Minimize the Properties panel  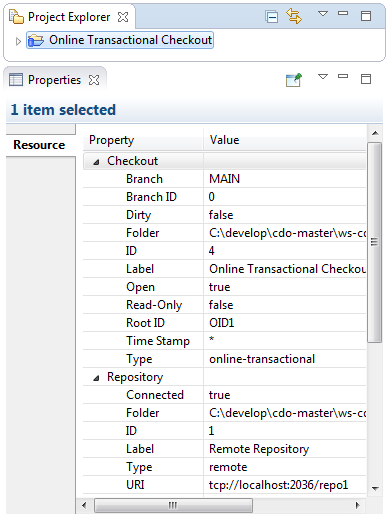pyautogui.click(x=343, y=76)
